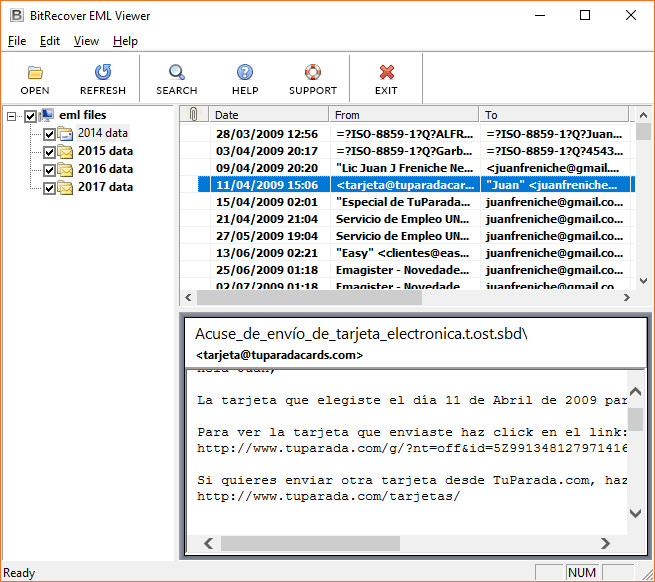Click the SUPPORT lifebuoy icon
This screenshot has width=655, height=582.
click(x=313, y=72)
